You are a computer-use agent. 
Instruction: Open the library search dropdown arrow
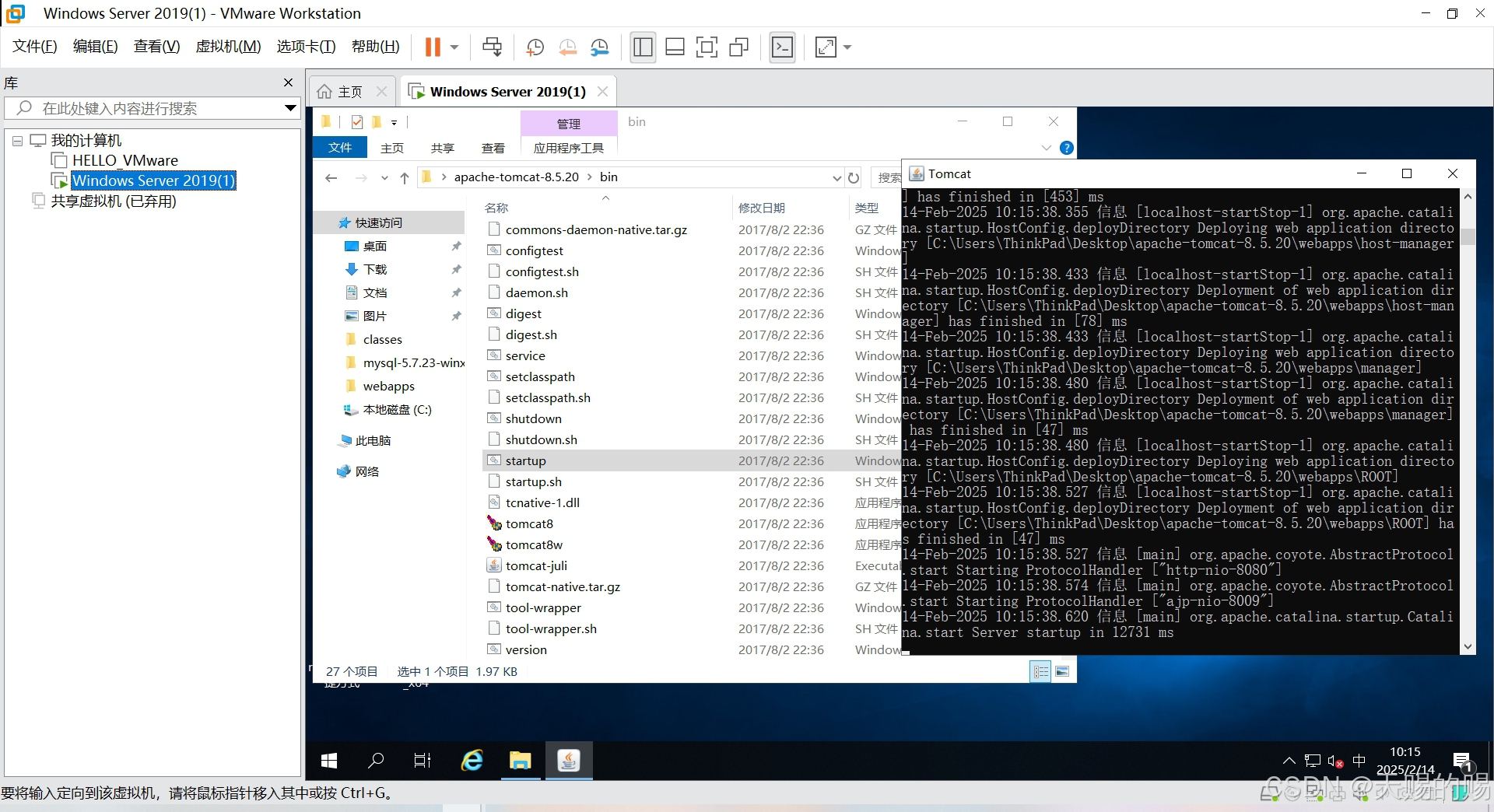[290, 108]
